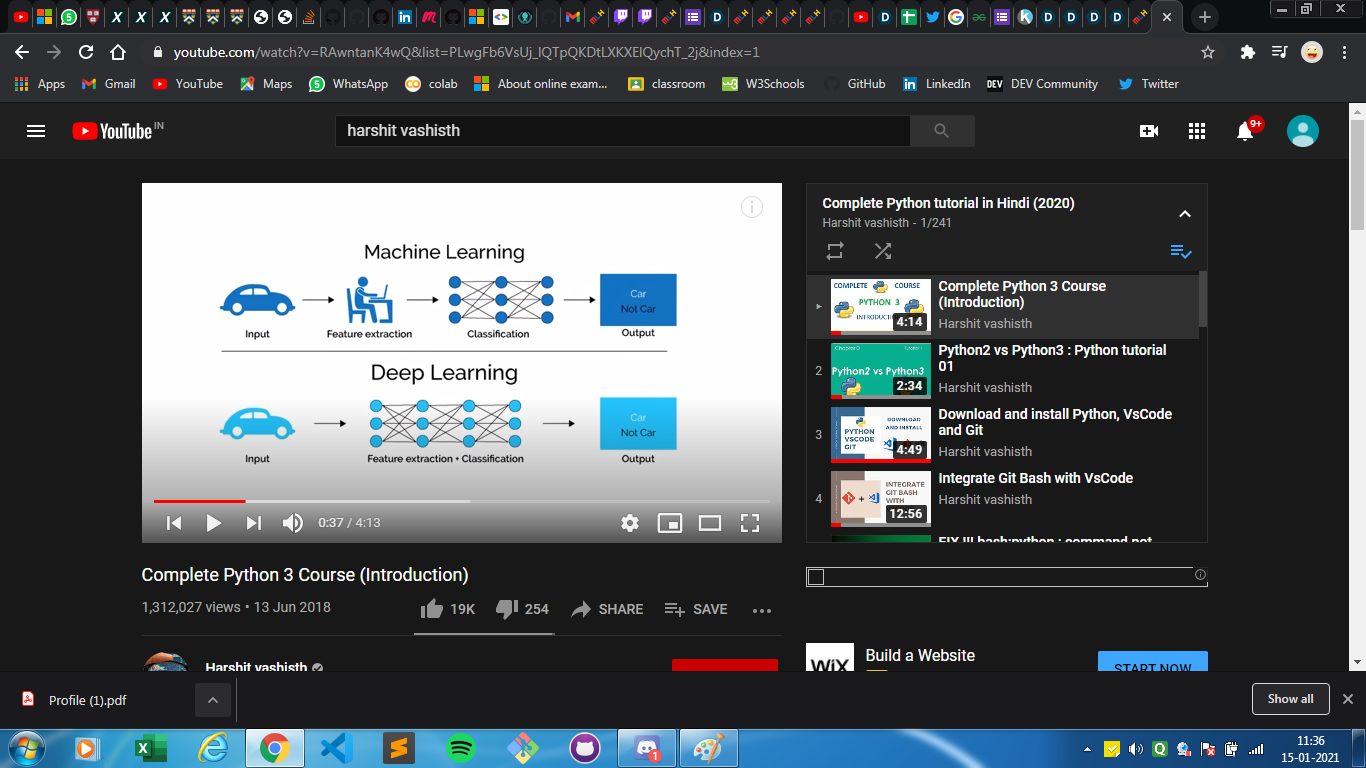
Task: Bookmark this page with star
Action: click(x=1208, y=52)
